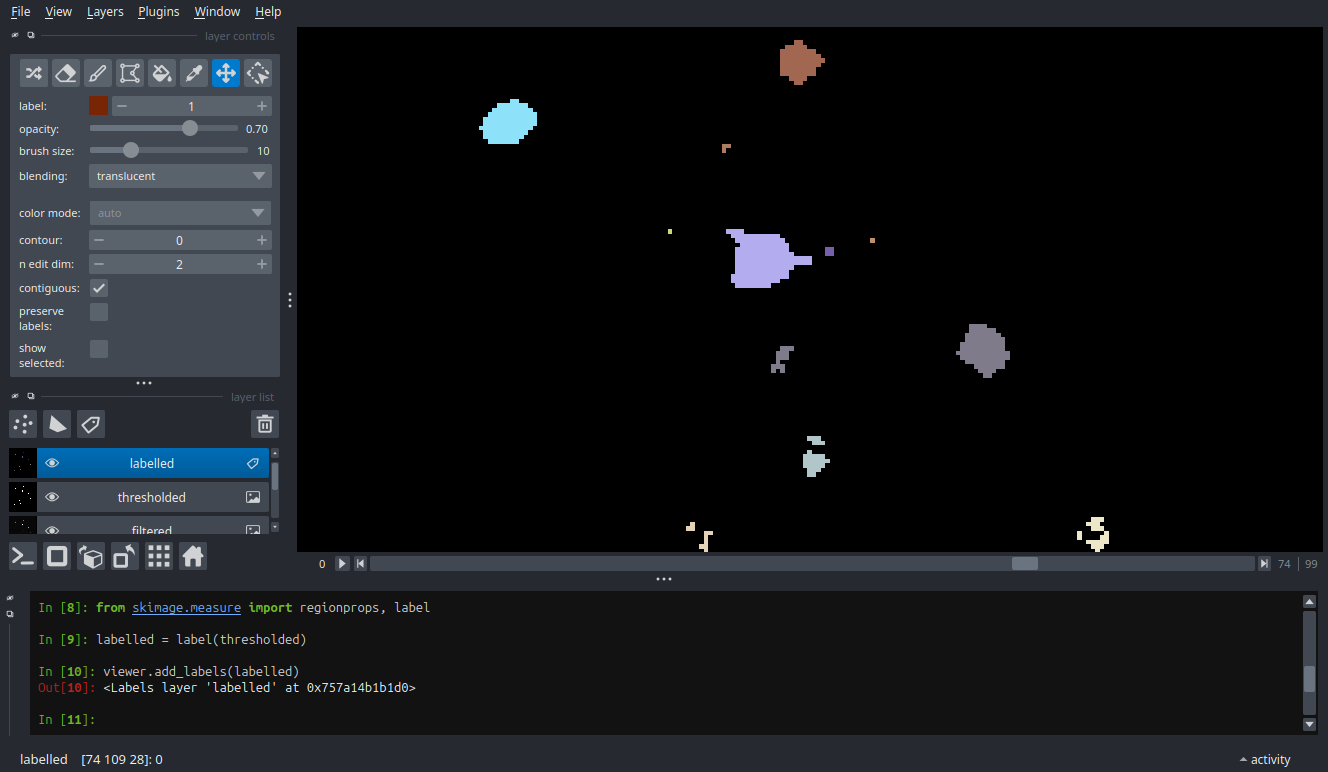Screen dimensions: 1328x772
Task: Select the paint brush tool
Action: click(x=97, y=72)
